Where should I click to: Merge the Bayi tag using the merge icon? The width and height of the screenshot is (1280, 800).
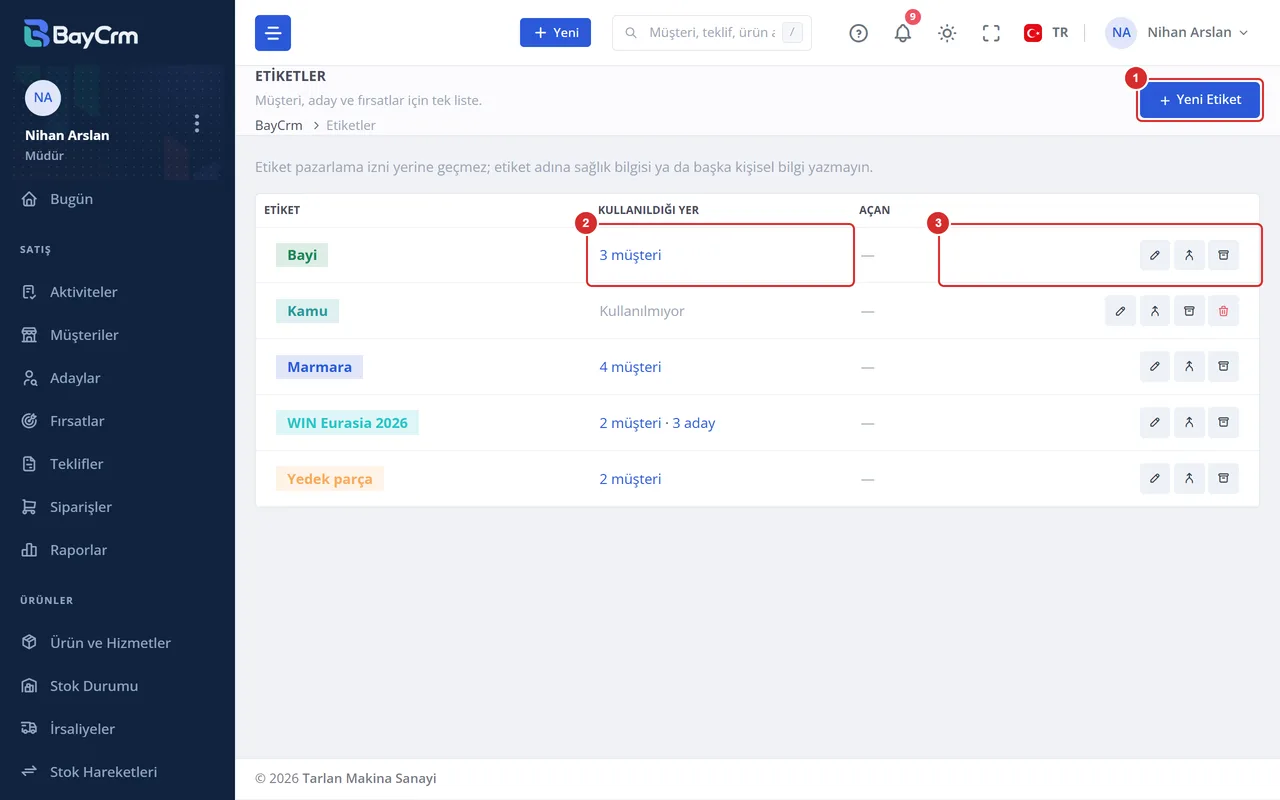[1189, 255]
